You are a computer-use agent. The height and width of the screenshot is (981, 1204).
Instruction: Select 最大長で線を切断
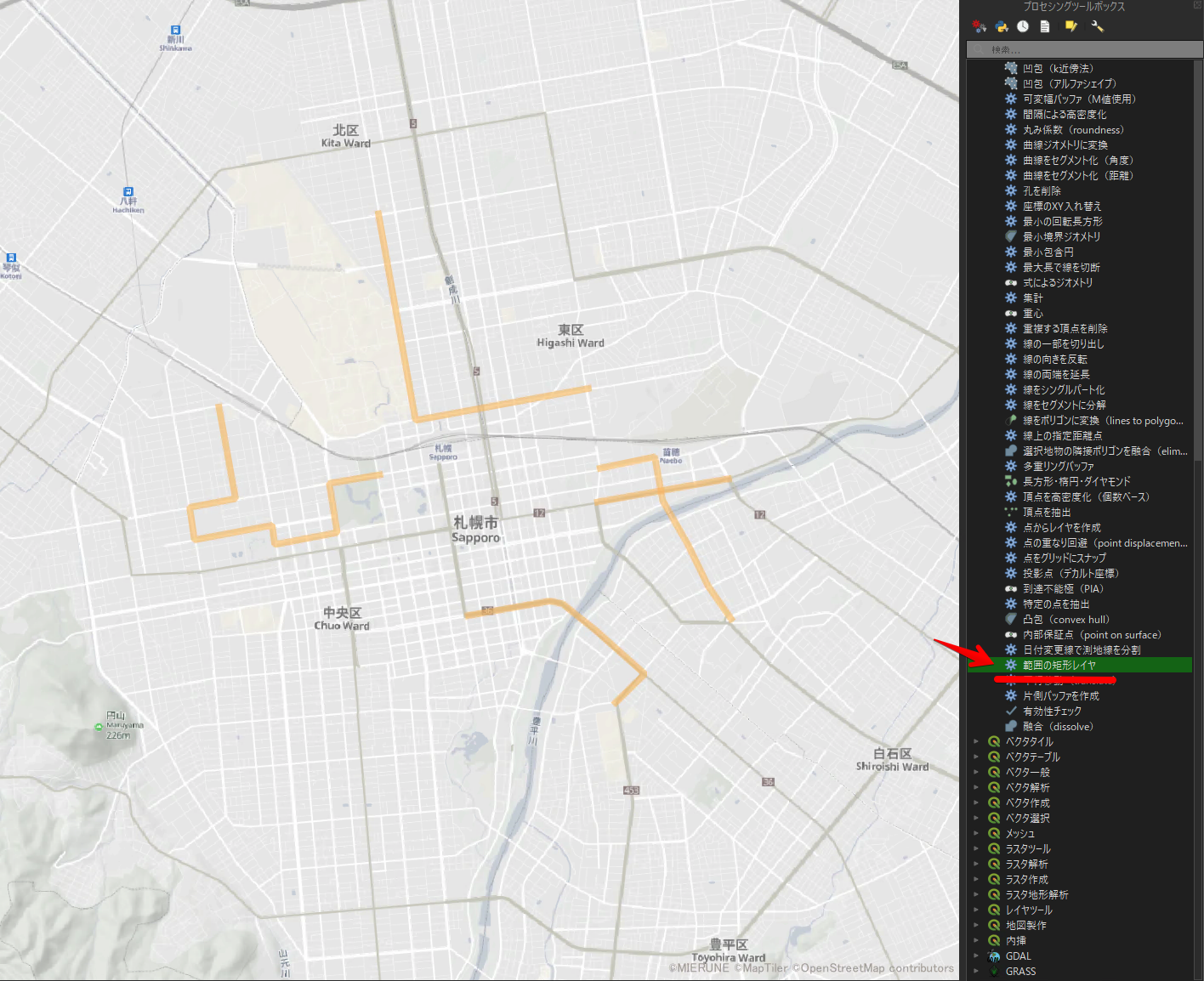click(1061, 267)
